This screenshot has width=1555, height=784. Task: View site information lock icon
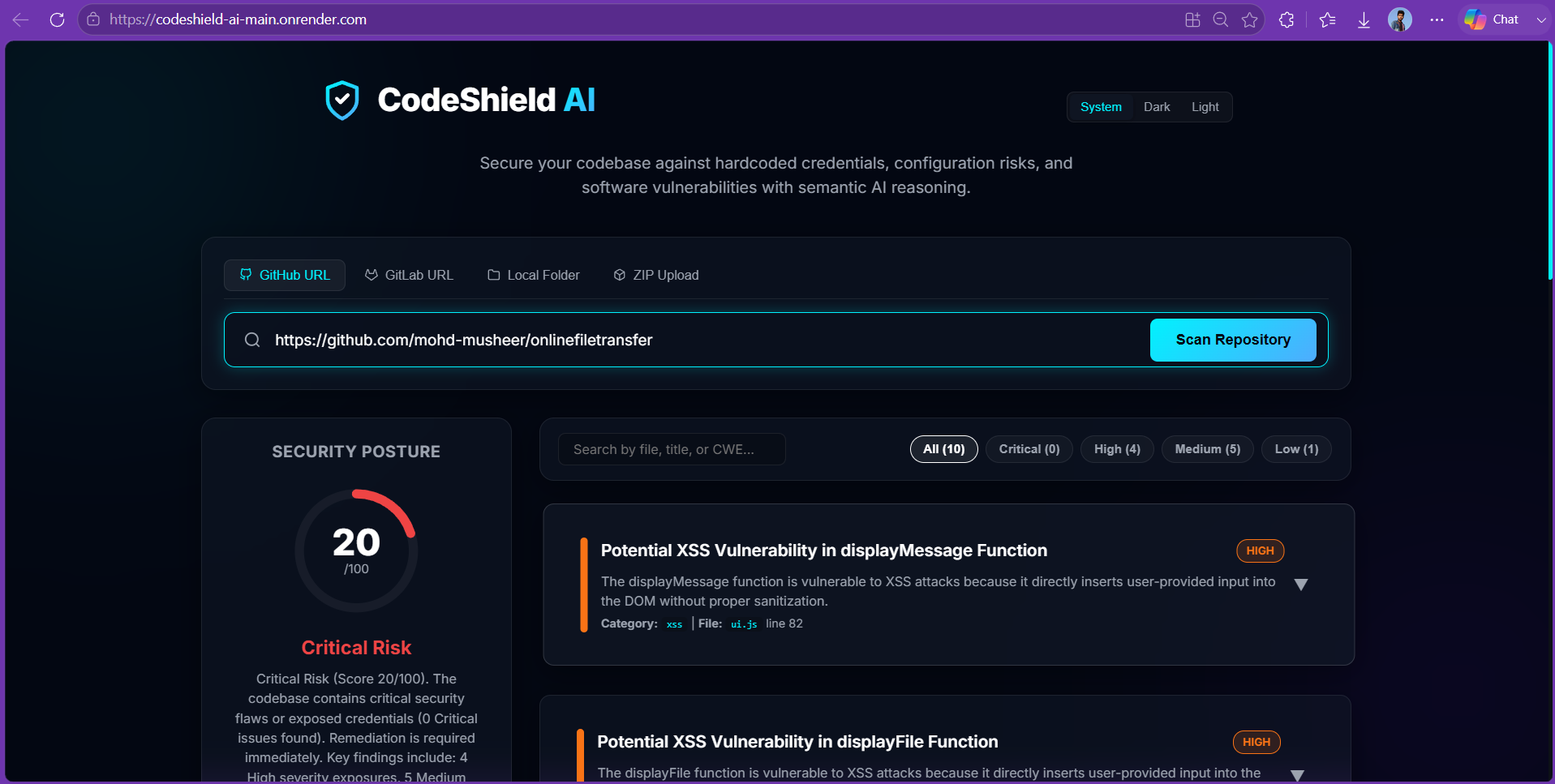pyautogui.click(x=93, y=19)
